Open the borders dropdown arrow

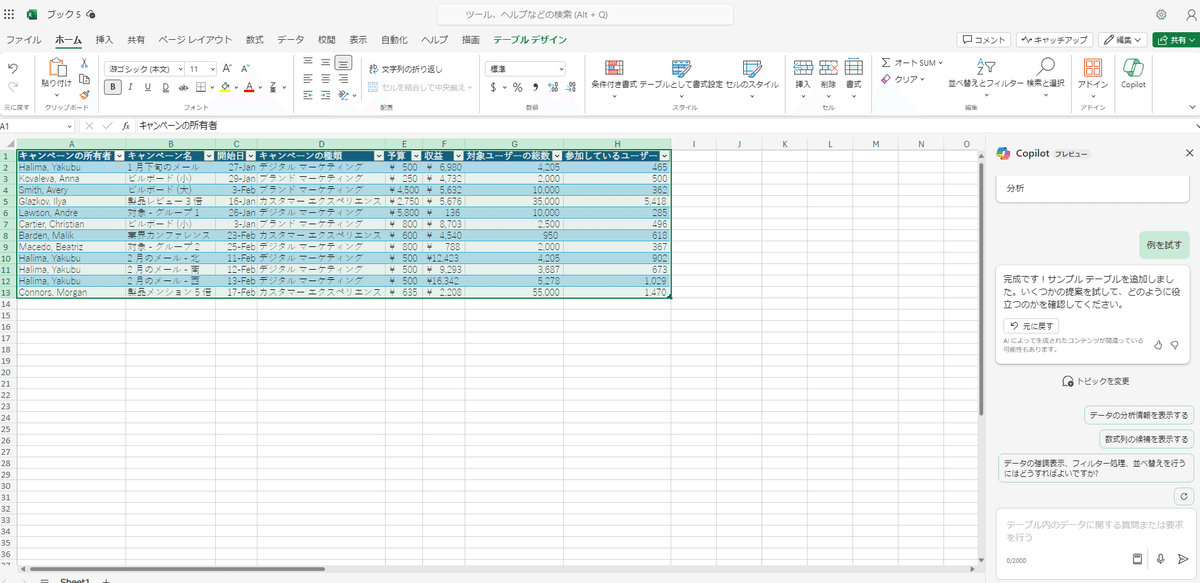pyautogui.click(x=211, y=87)
